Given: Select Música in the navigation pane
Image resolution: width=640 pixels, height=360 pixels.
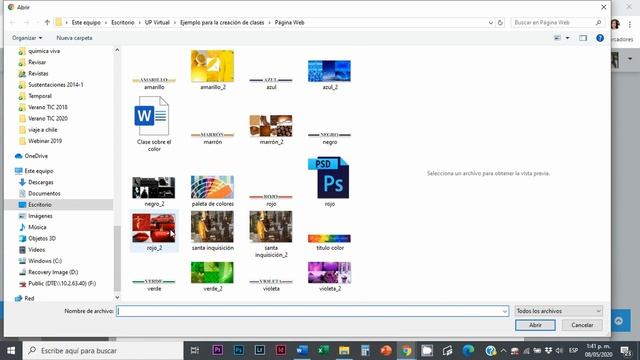Looking at the screenshot, I should click(37, 227).
